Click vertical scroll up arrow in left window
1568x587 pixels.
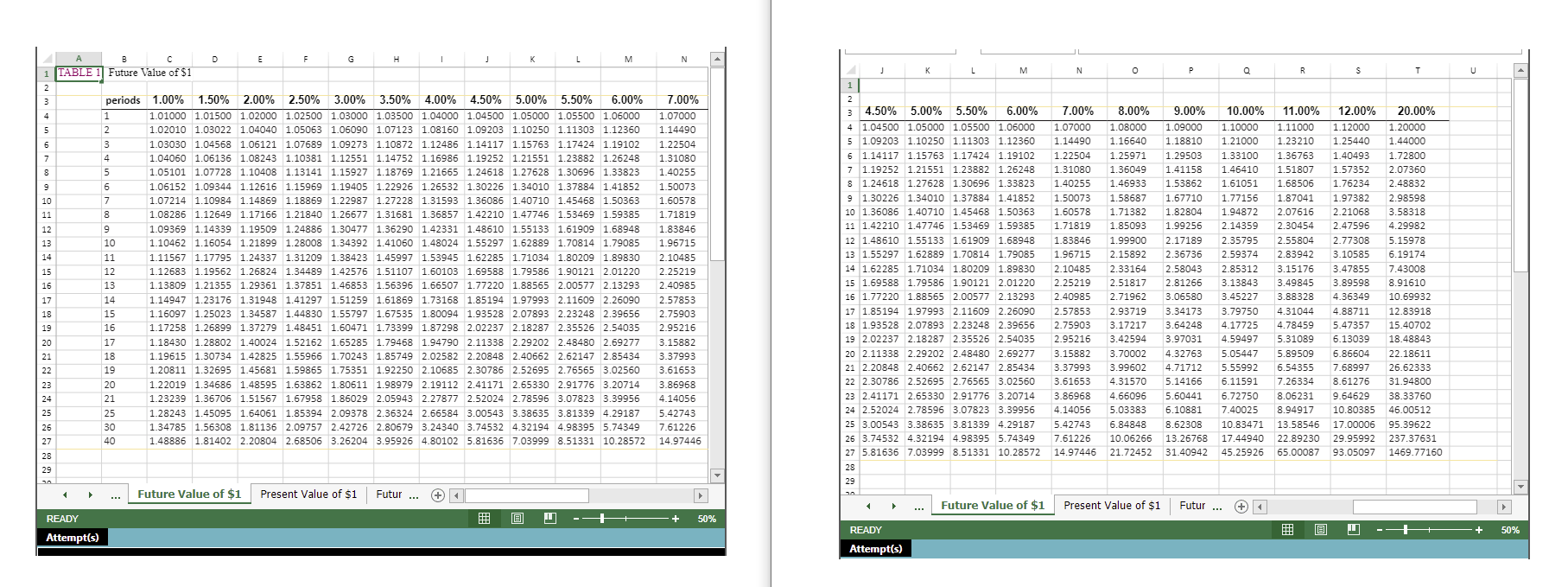click(x=716, y=59)
